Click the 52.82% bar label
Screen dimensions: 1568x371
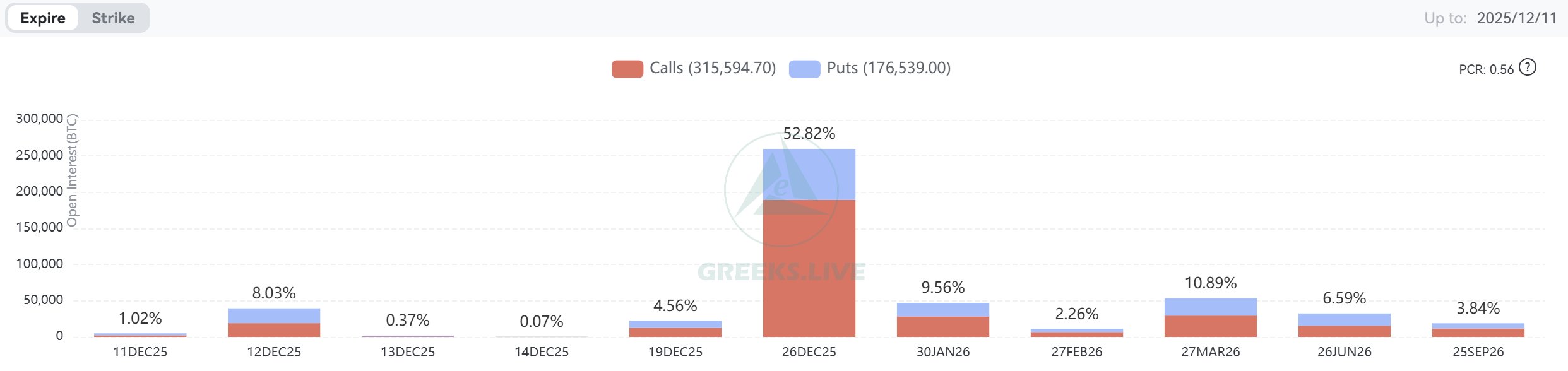point(809,133)
